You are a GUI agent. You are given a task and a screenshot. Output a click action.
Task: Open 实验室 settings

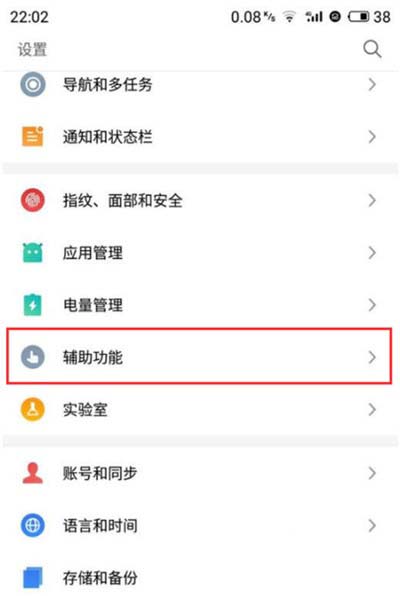click(200, 410)
